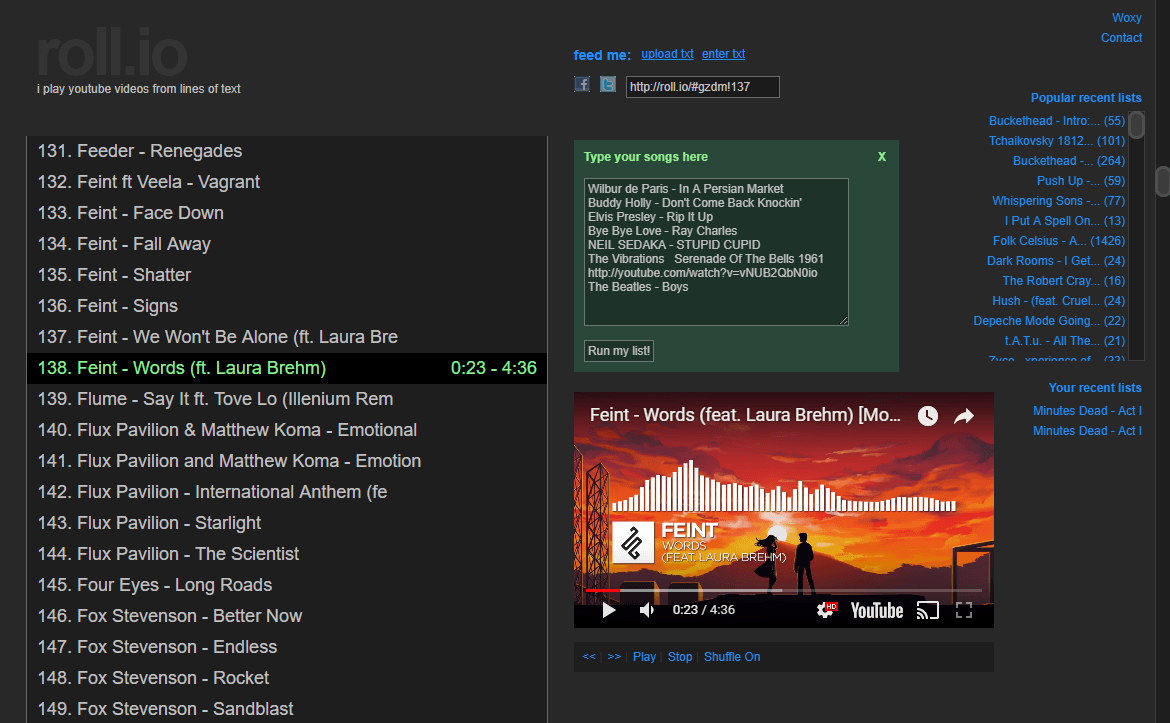This screenshot has height=723, width=1170.
Task: Play 142. Flux Pavilion - International Anthem
Action: tap(287, 492)
